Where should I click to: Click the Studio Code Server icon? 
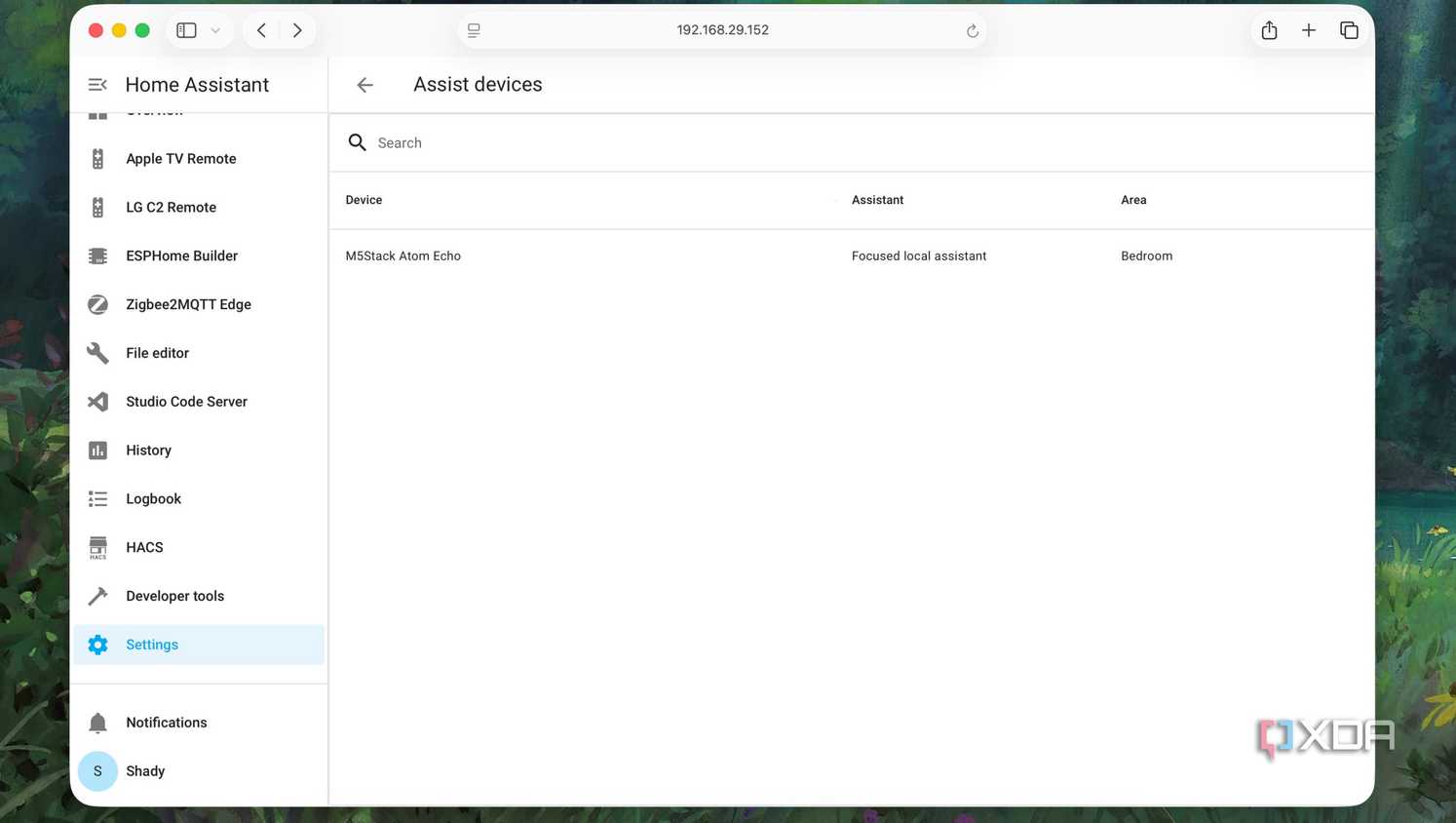pyautogui.click(x=97, y=402)
